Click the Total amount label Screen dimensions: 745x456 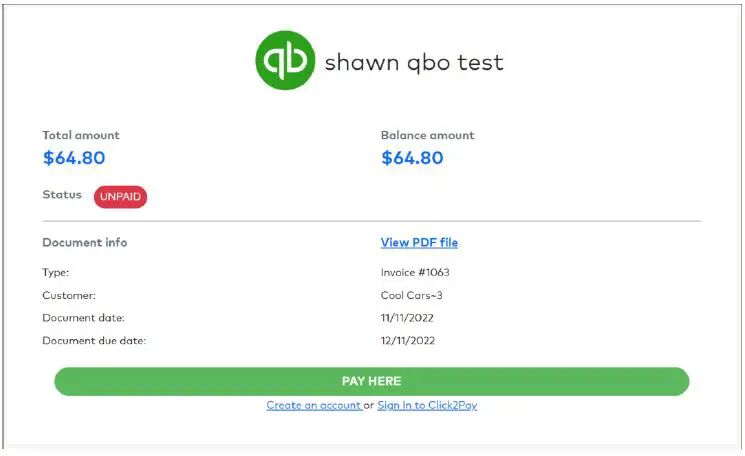pos(81,135)
